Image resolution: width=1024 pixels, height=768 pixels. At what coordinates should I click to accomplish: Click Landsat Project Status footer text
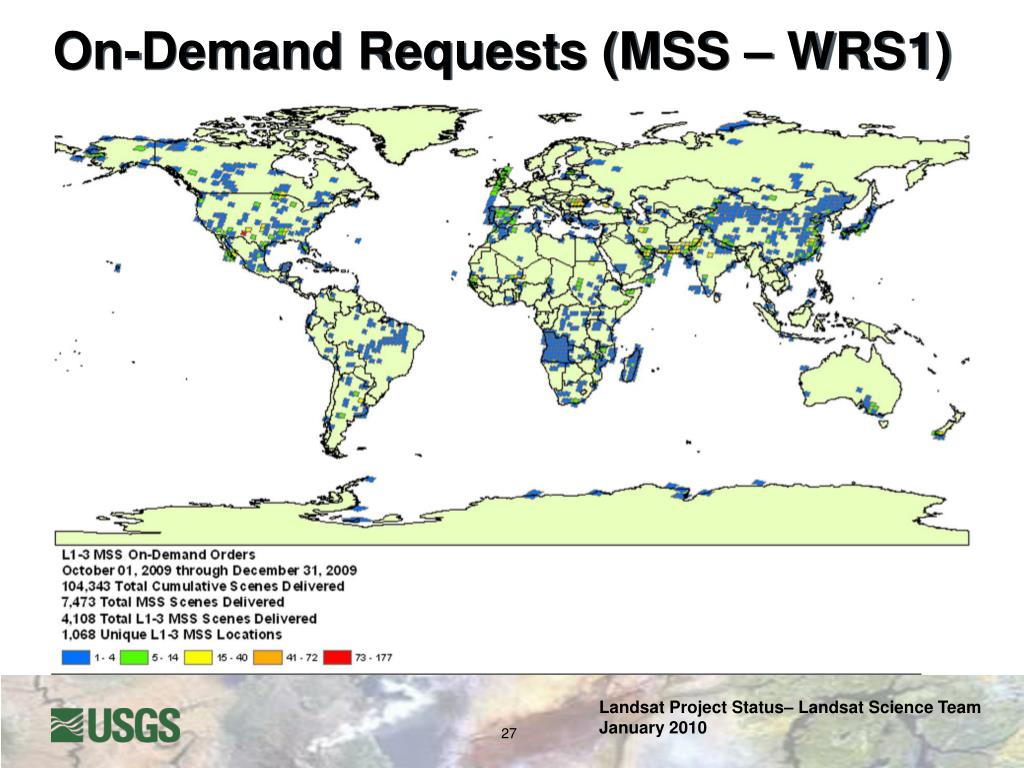[790, 707]
